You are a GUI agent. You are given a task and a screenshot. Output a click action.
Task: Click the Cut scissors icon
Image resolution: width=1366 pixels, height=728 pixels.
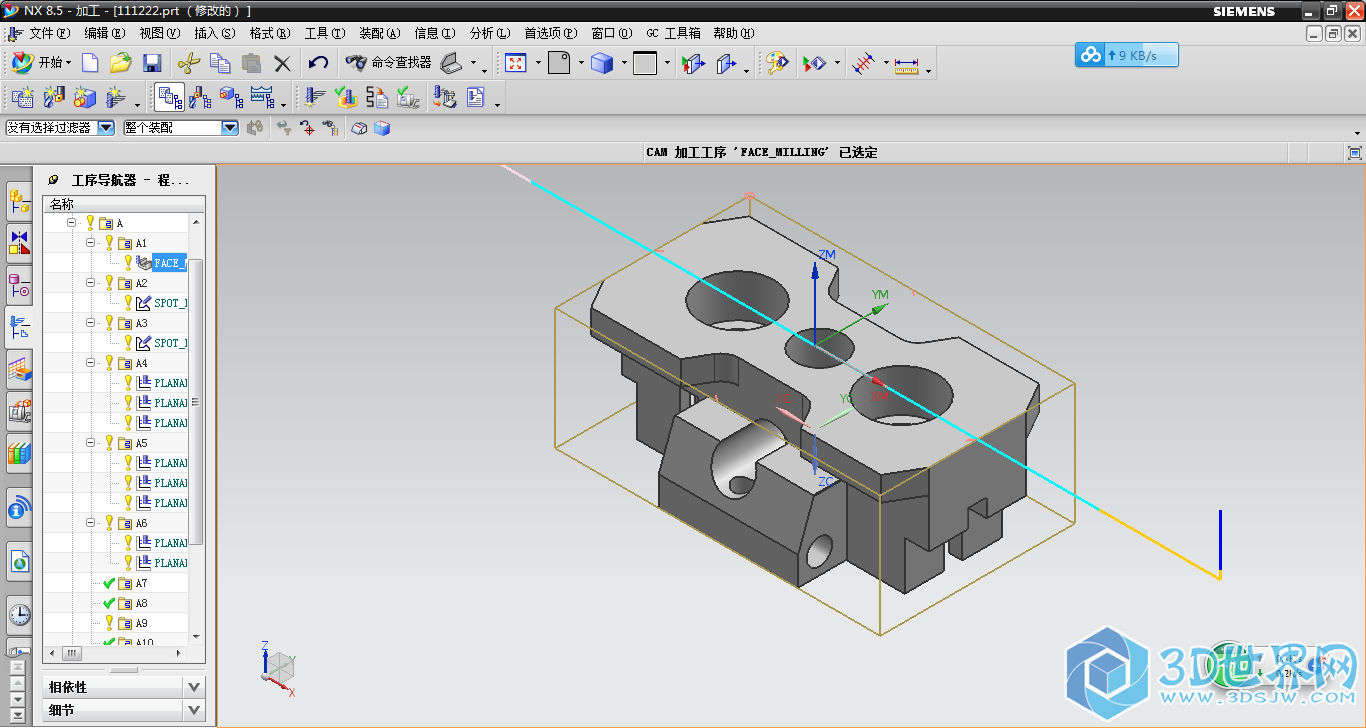[x=188, y=63]
